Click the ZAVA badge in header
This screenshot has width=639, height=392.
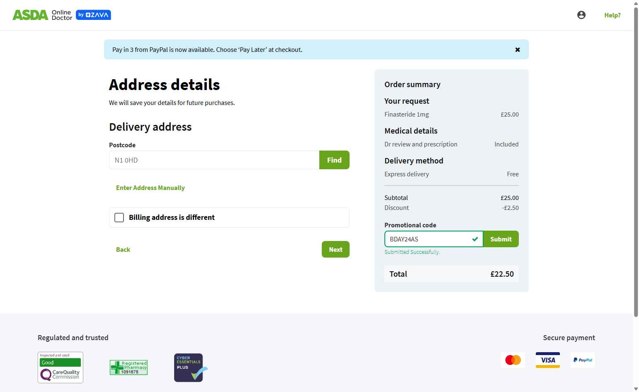point(93,15)
